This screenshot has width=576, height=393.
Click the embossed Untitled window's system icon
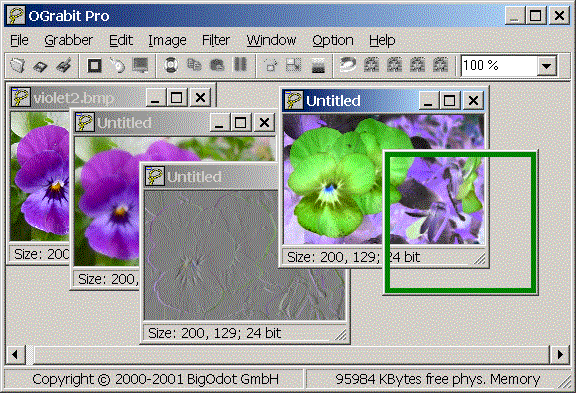(x=155, y=176)
